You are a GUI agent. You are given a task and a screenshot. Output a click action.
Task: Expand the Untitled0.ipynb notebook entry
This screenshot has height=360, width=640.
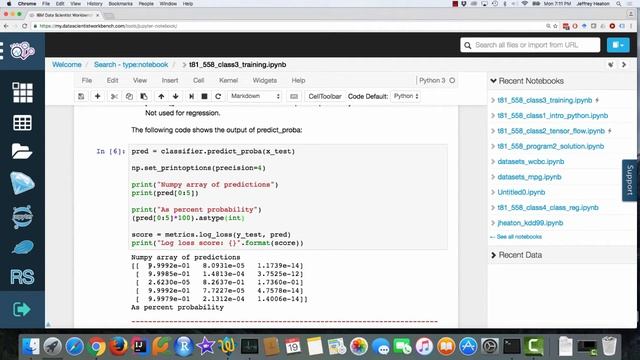[x=493, y=192]
